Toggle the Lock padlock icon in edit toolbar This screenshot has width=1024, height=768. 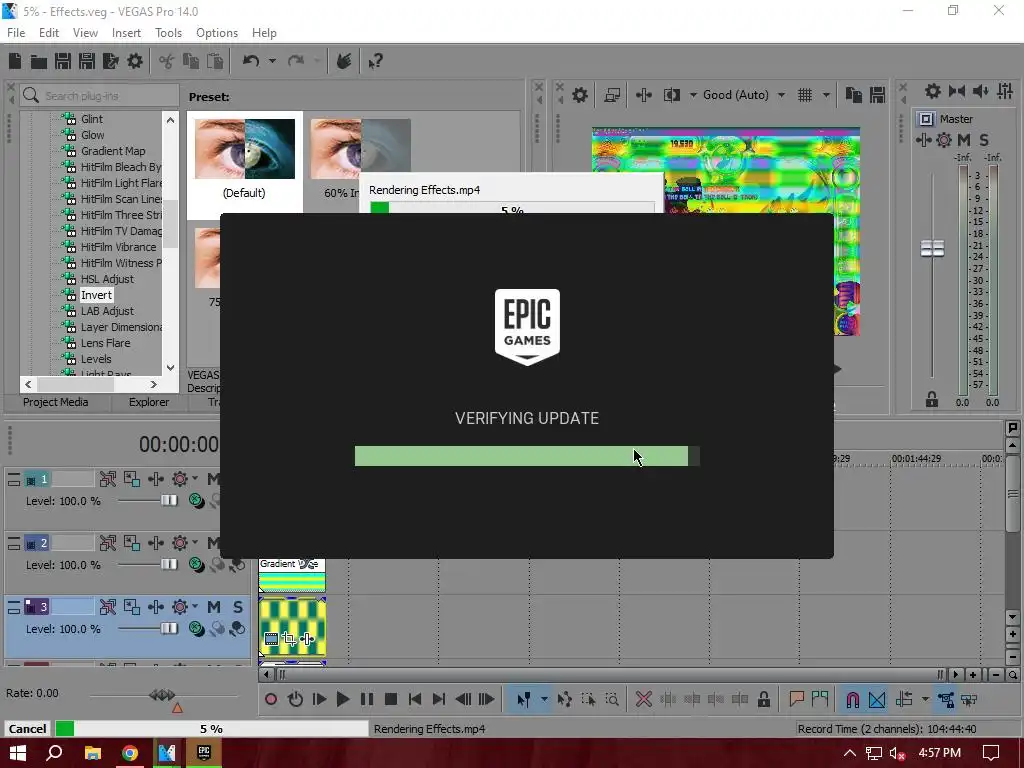[763, 699]
